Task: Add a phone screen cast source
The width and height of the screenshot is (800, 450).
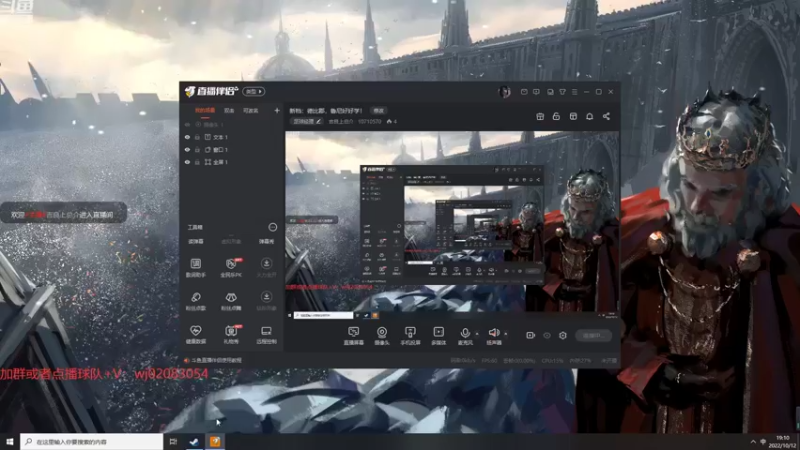Action: pyautogui.click(x=410, y=336)
